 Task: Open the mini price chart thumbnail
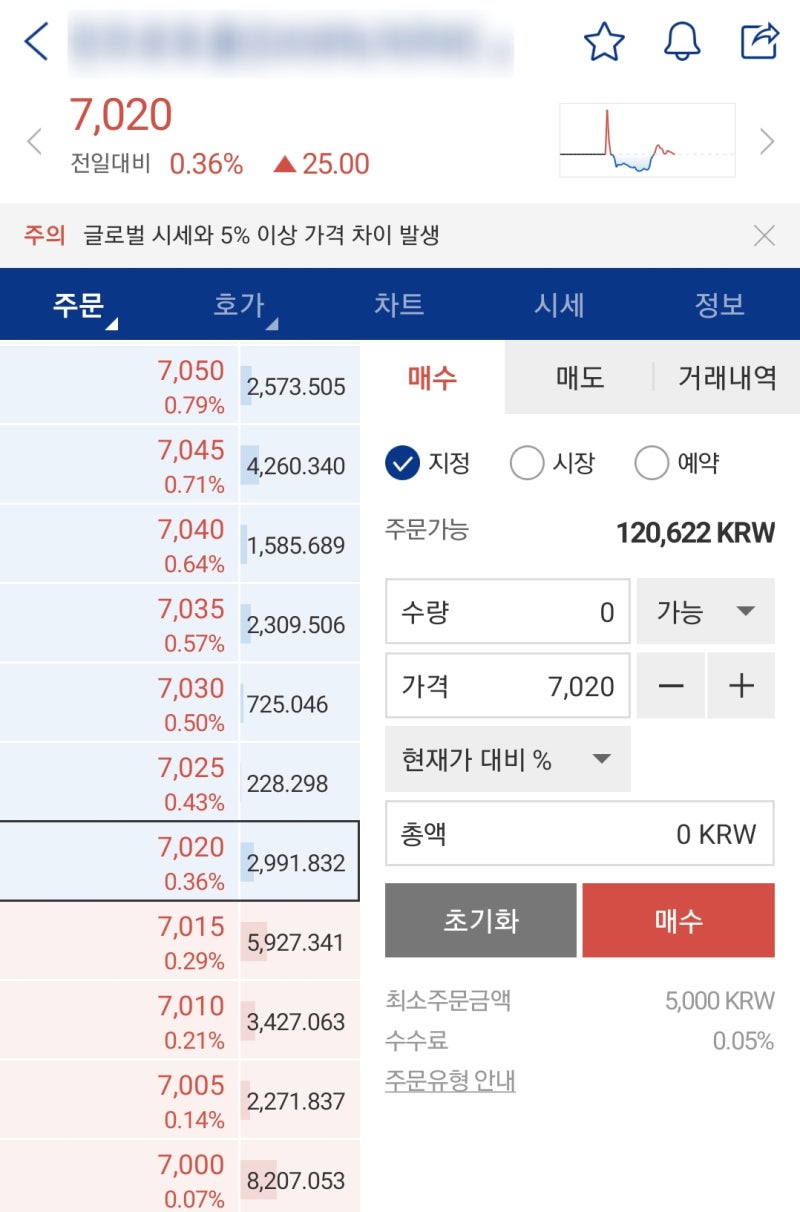pyautogui.click(x=645, y=138)
